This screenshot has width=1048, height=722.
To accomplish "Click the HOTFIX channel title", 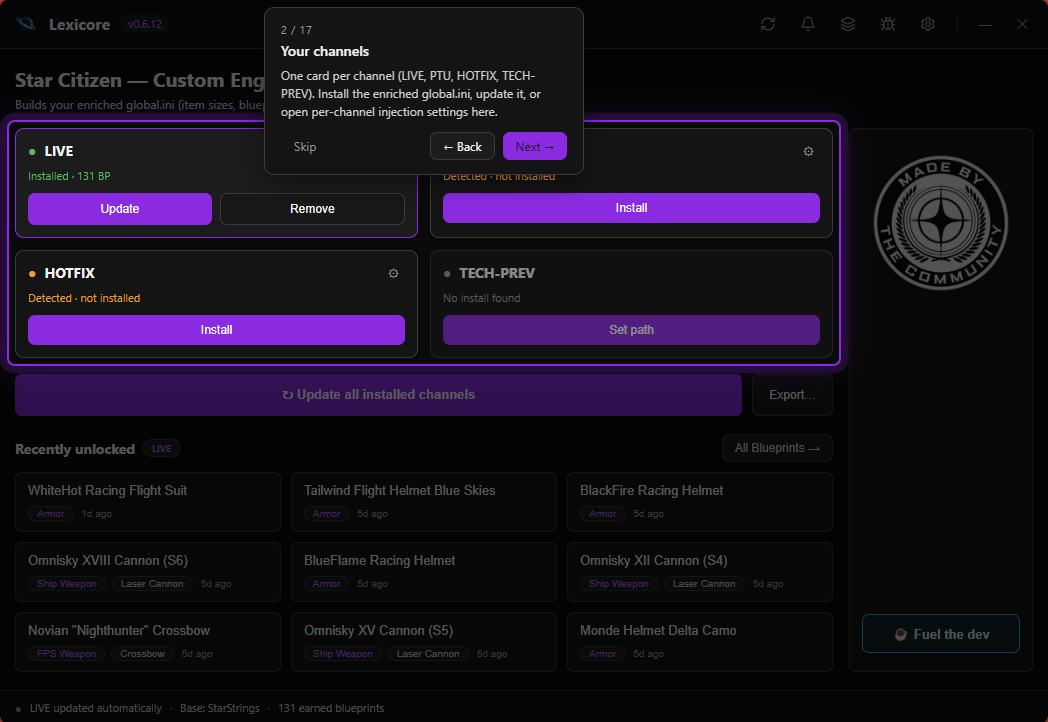I will [x=70, y=273].
